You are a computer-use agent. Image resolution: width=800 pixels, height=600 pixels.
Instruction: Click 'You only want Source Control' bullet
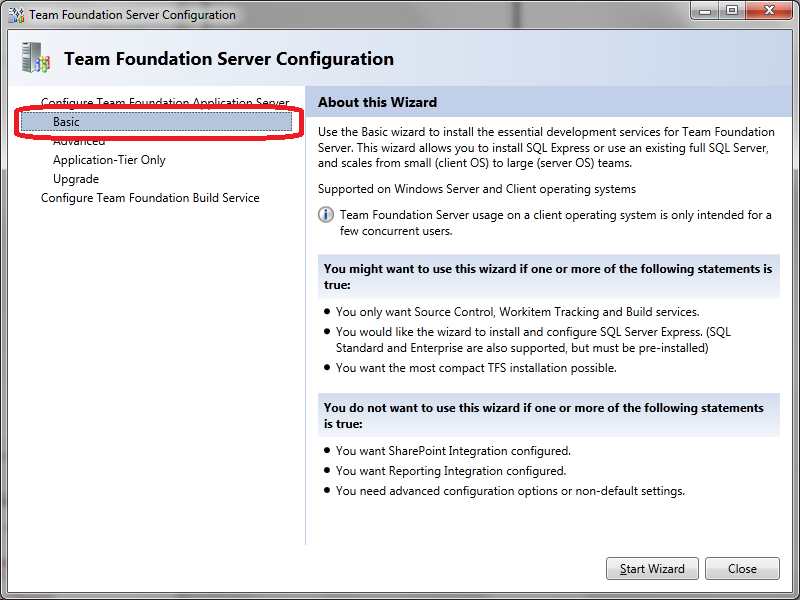(517, 312)
